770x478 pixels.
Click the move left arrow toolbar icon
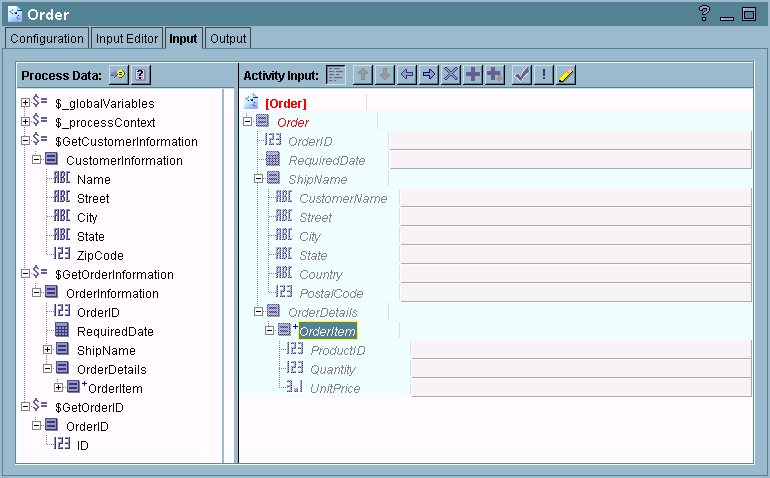click(x=407, y=75)
